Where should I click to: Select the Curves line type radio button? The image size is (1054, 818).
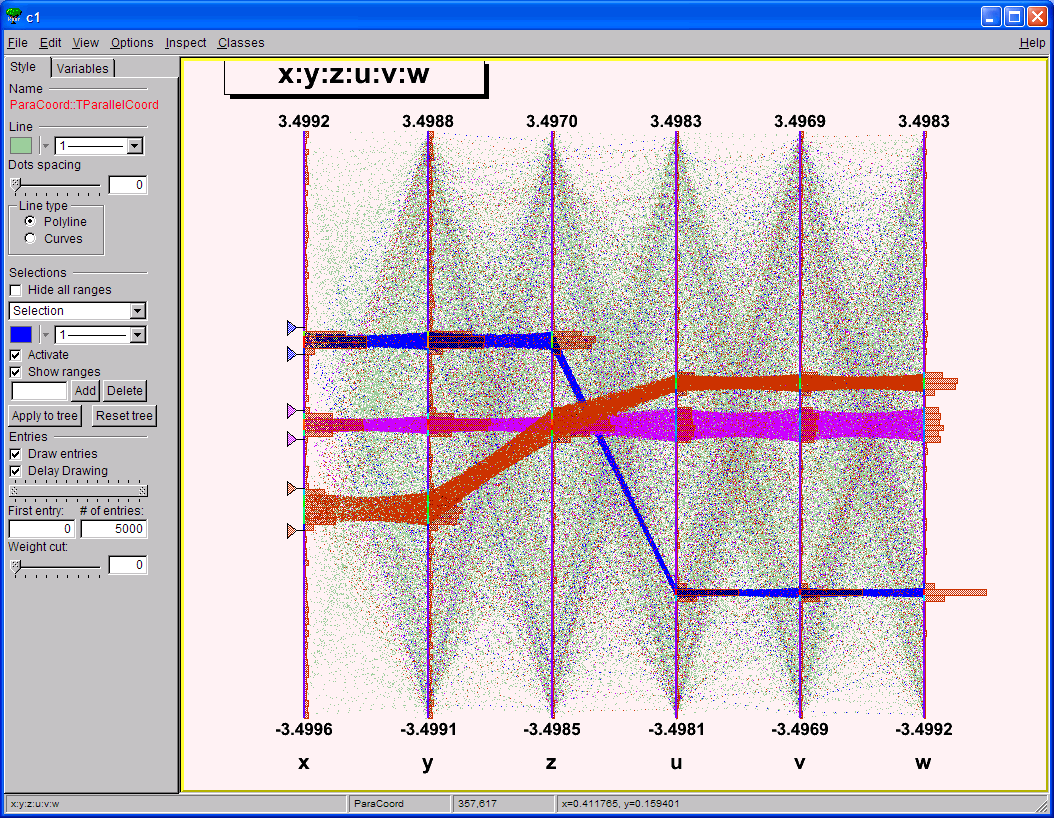pos(29,238)
